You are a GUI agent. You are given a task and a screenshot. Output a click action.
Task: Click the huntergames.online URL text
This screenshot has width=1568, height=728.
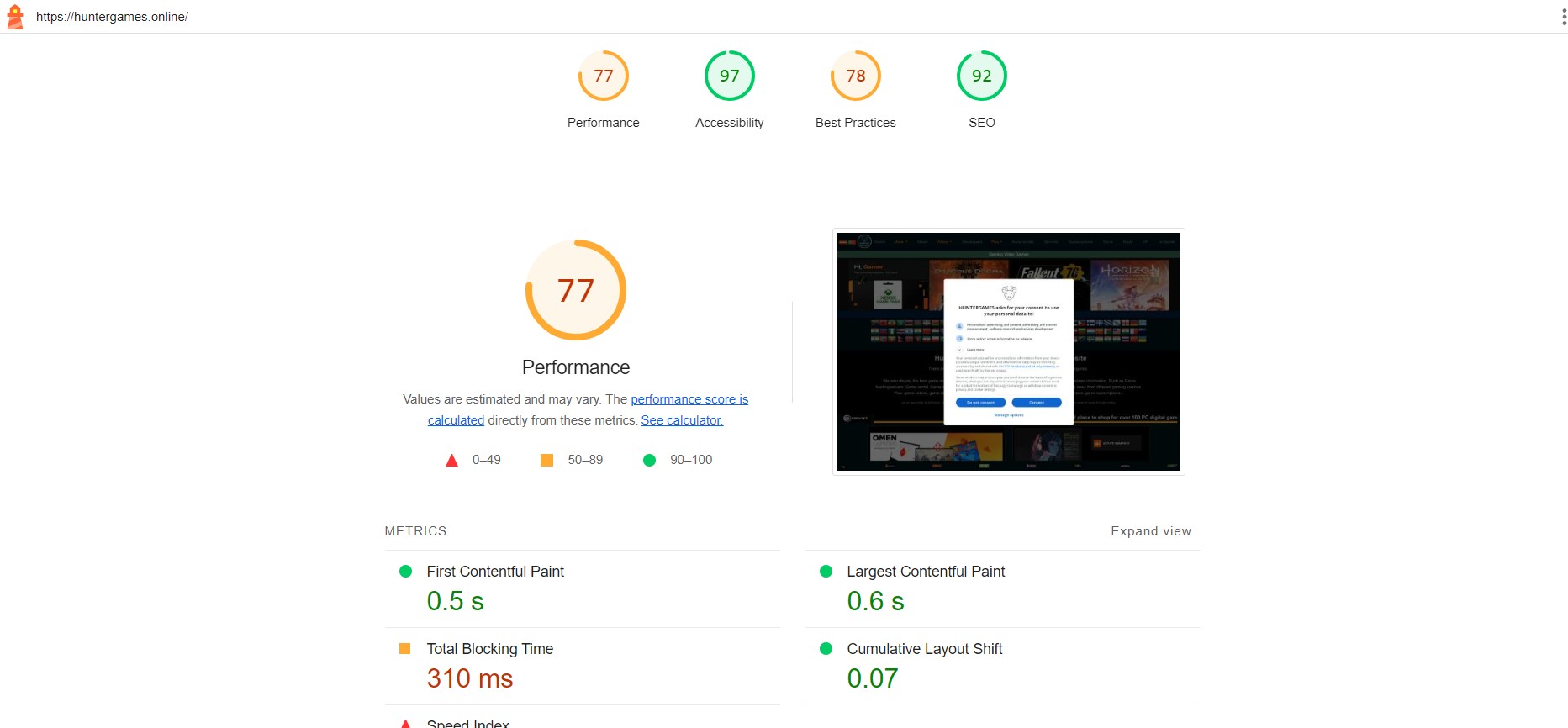pyautogui.click(x=112, y=17)
